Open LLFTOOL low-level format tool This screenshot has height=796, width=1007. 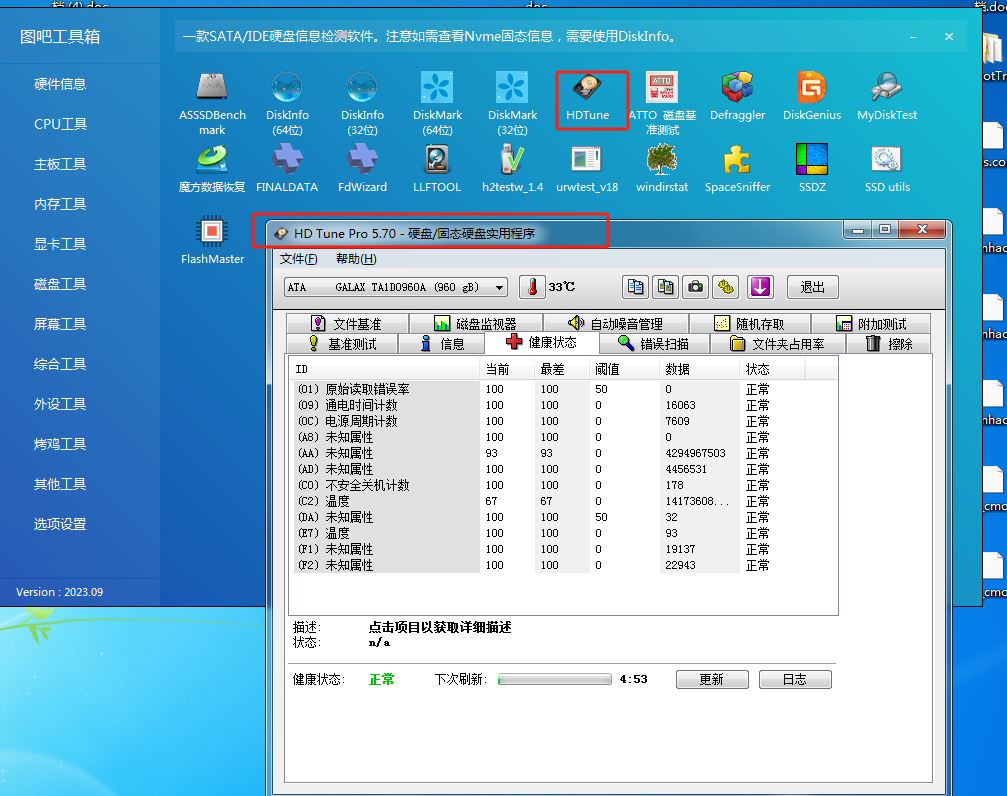437,168
